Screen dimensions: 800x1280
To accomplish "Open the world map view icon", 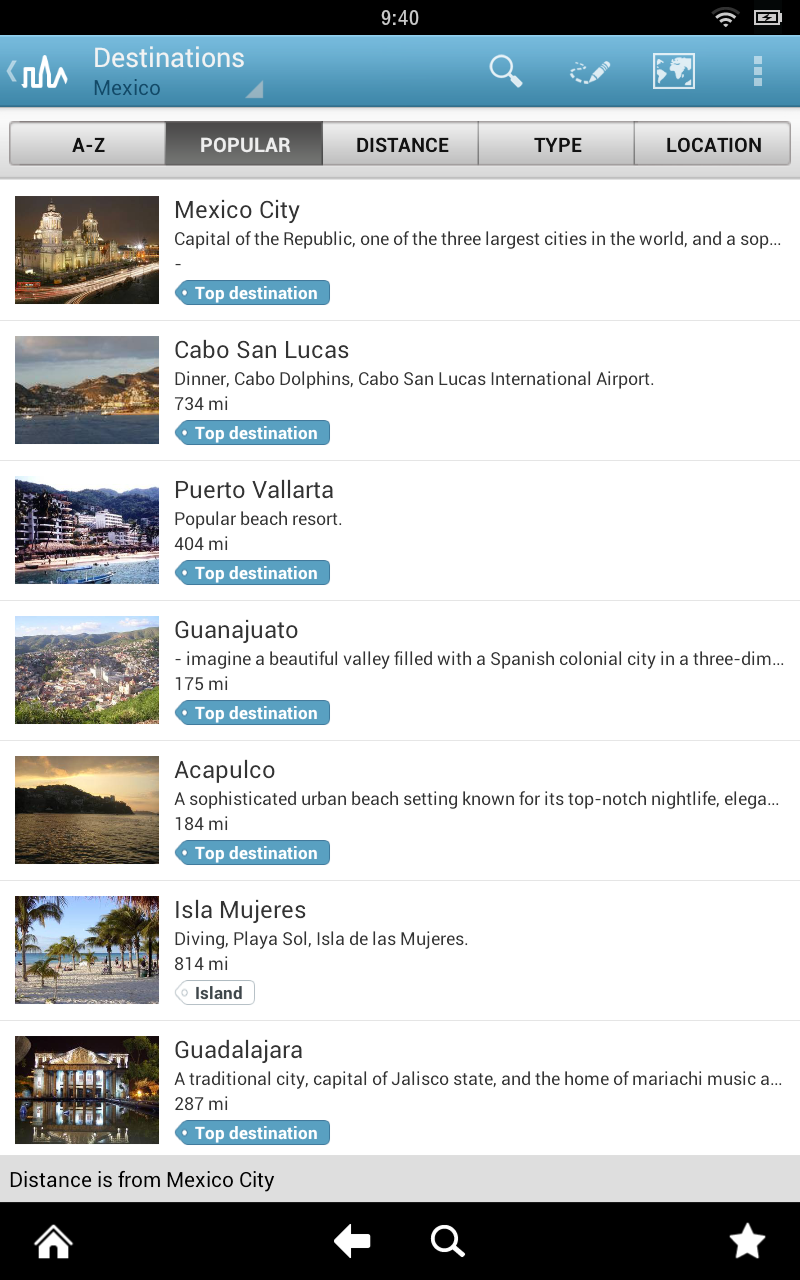I will pyautogui.click(x=674, y=71).
